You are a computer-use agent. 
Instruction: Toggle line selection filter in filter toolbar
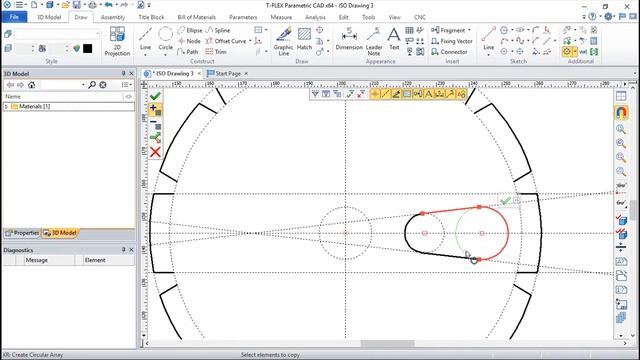(x=385, y=94)
